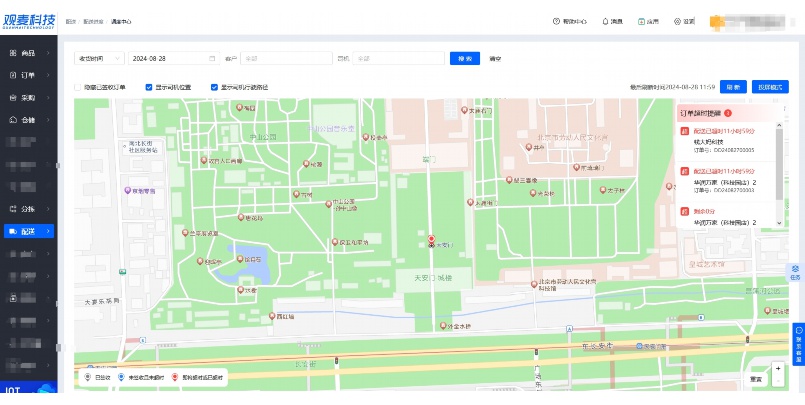Uncheck the 显示司机位置 checkbox
Image resolution: width=805 pixels, height=405 pixels.
tap(149, 87)
